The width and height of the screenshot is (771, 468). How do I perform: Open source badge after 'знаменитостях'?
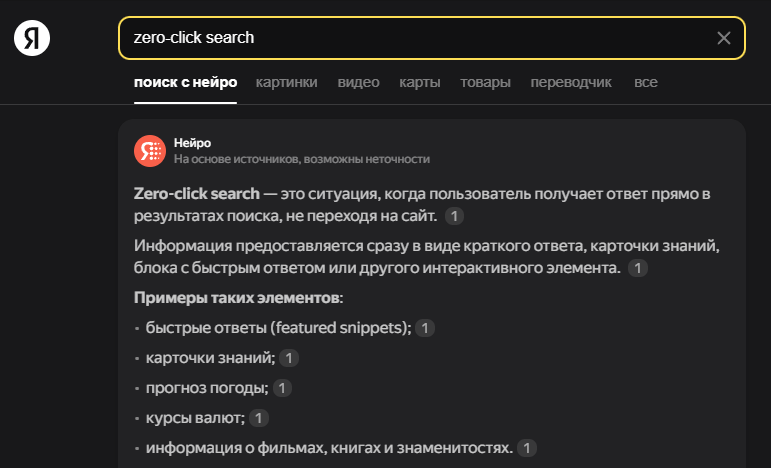pyautogui.click(x=528, y=448)
